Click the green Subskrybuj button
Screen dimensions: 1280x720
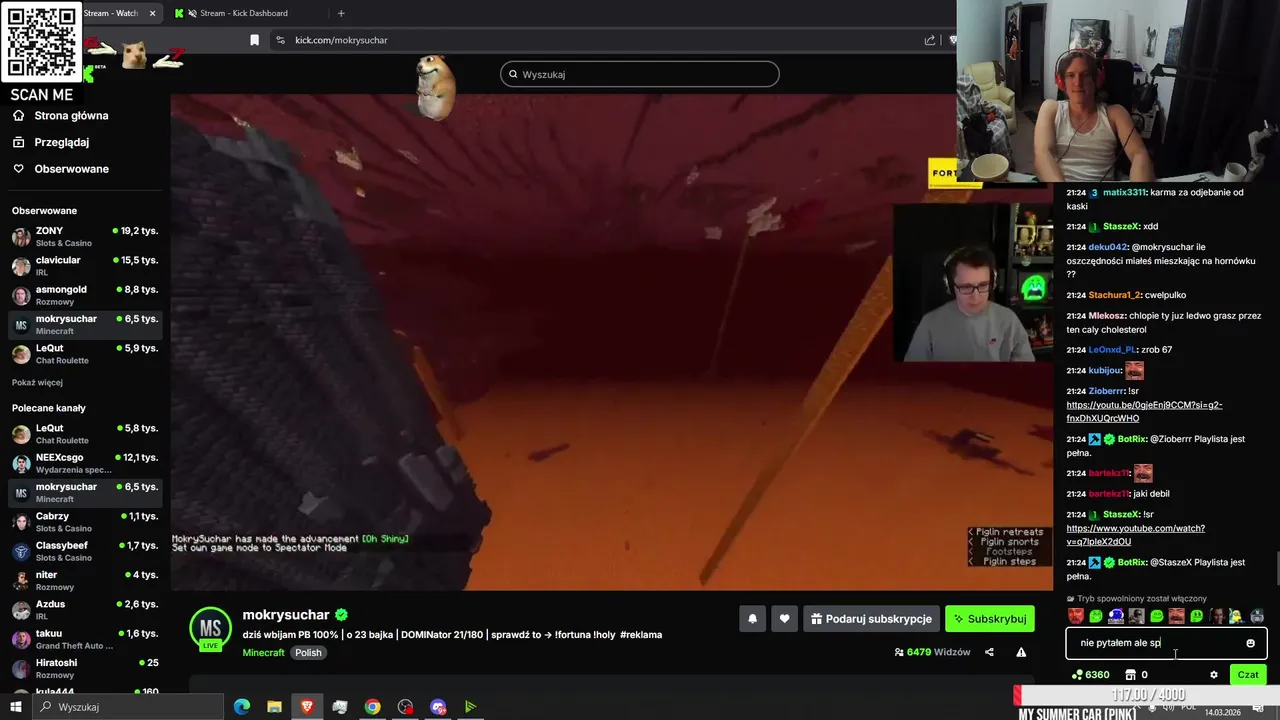[x=989, y=619]
